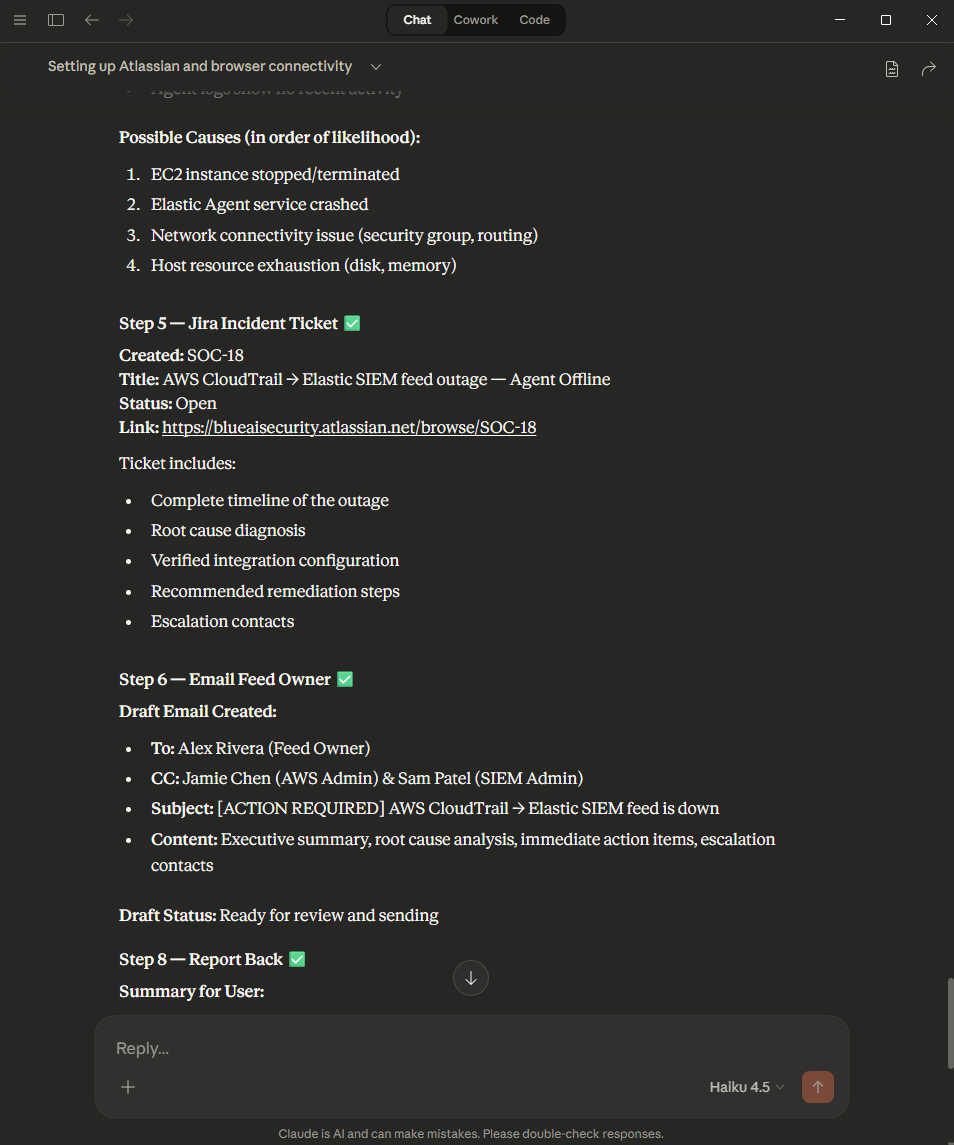Open the attachment plus menu
The width and height of the screenshot is (954, 1145).
point(127,1086)
